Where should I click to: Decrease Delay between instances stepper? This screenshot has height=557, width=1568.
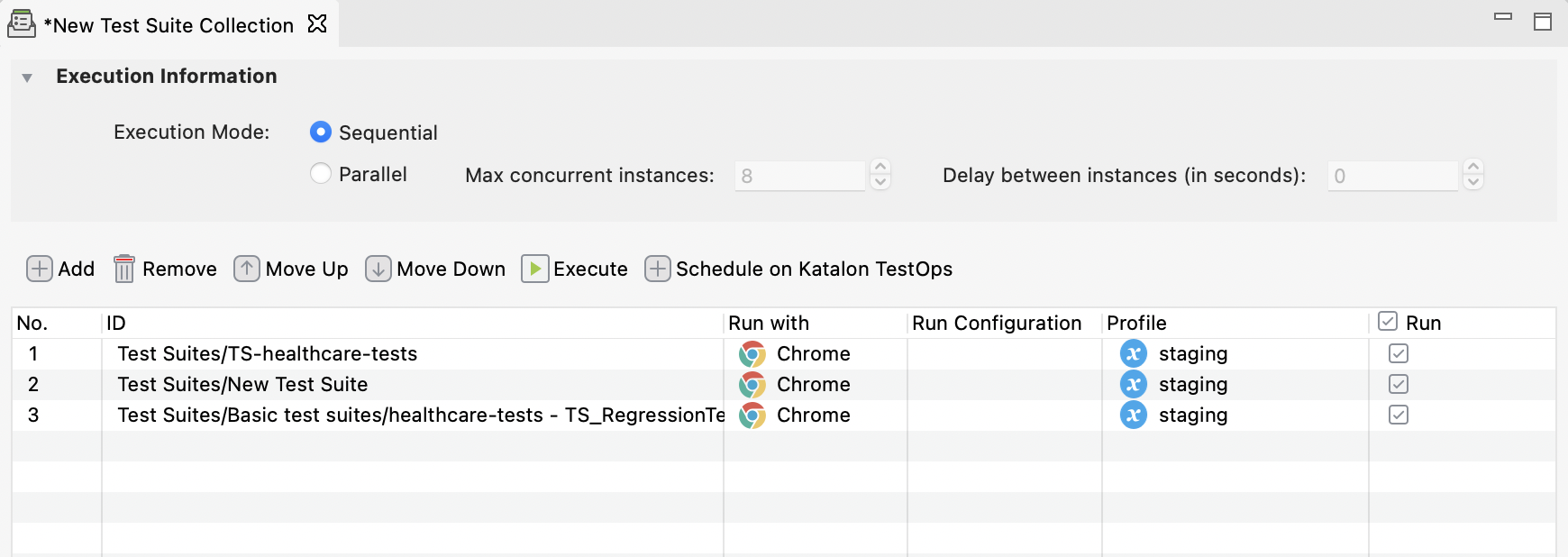coord(1473,182)
